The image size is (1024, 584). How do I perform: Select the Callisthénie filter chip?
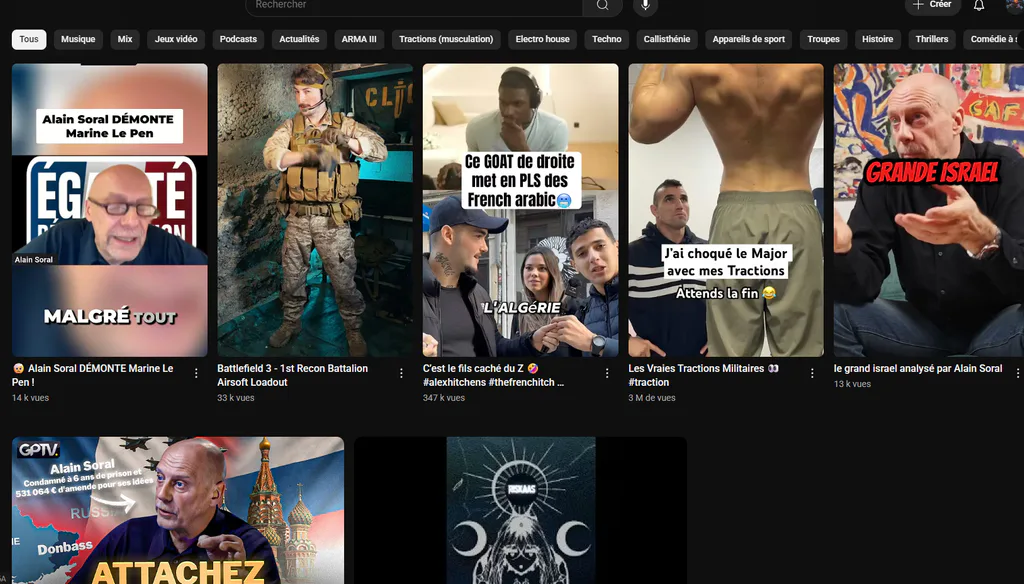point(667,39)
